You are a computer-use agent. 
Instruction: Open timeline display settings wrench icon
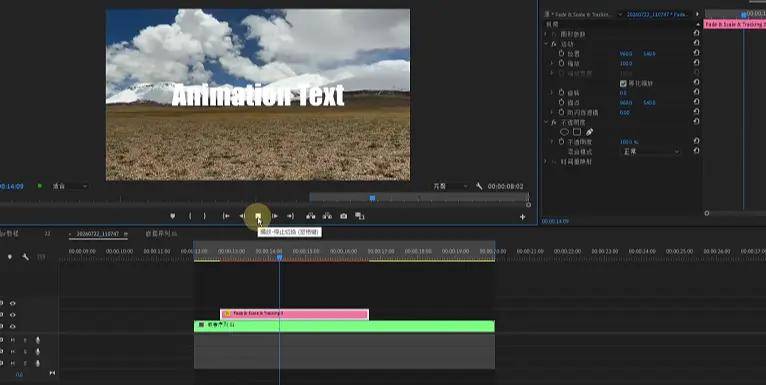point(25,257)
